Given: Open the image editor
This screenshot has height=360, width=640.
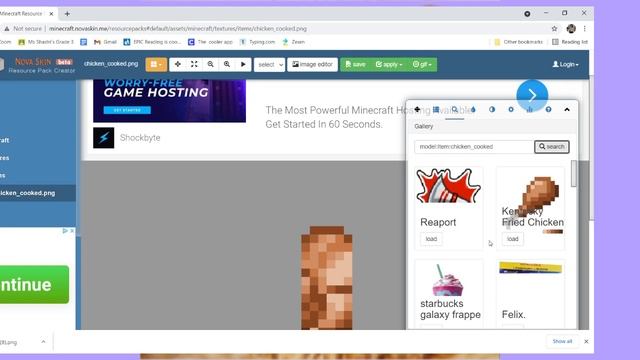Looking at the screenshot, I should pyautogui.click(x=312, y=64).
